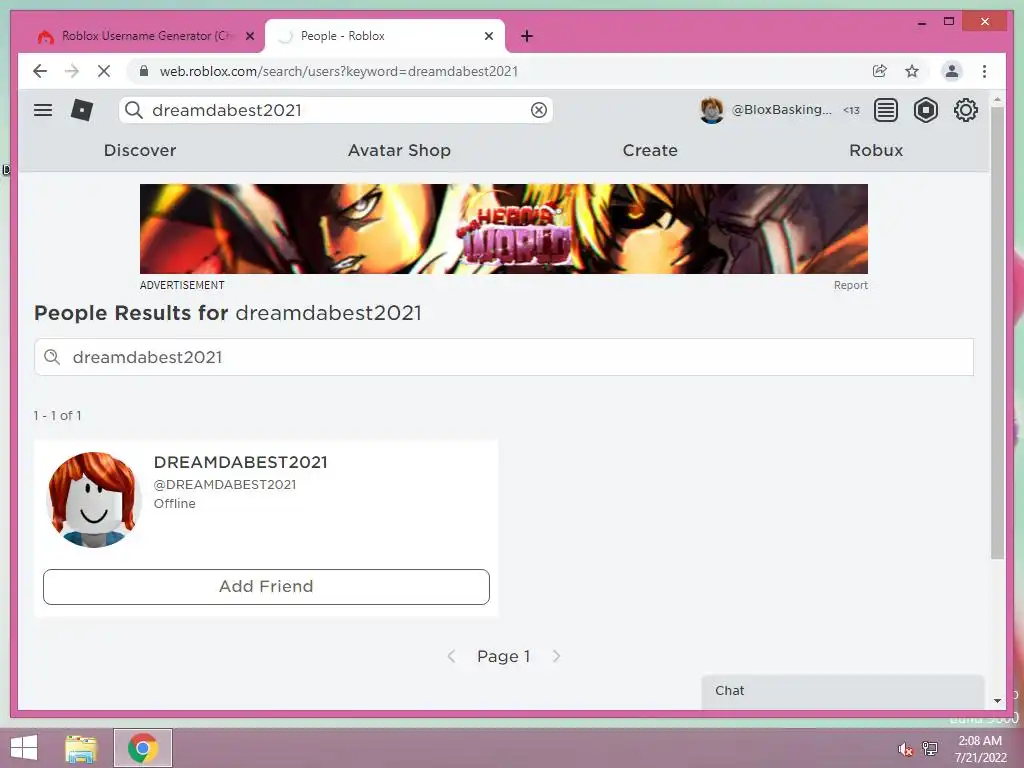The height and width of the screenshot is (768, 1024).
Task: Click the network tray icon
Action: click(929, 748)
